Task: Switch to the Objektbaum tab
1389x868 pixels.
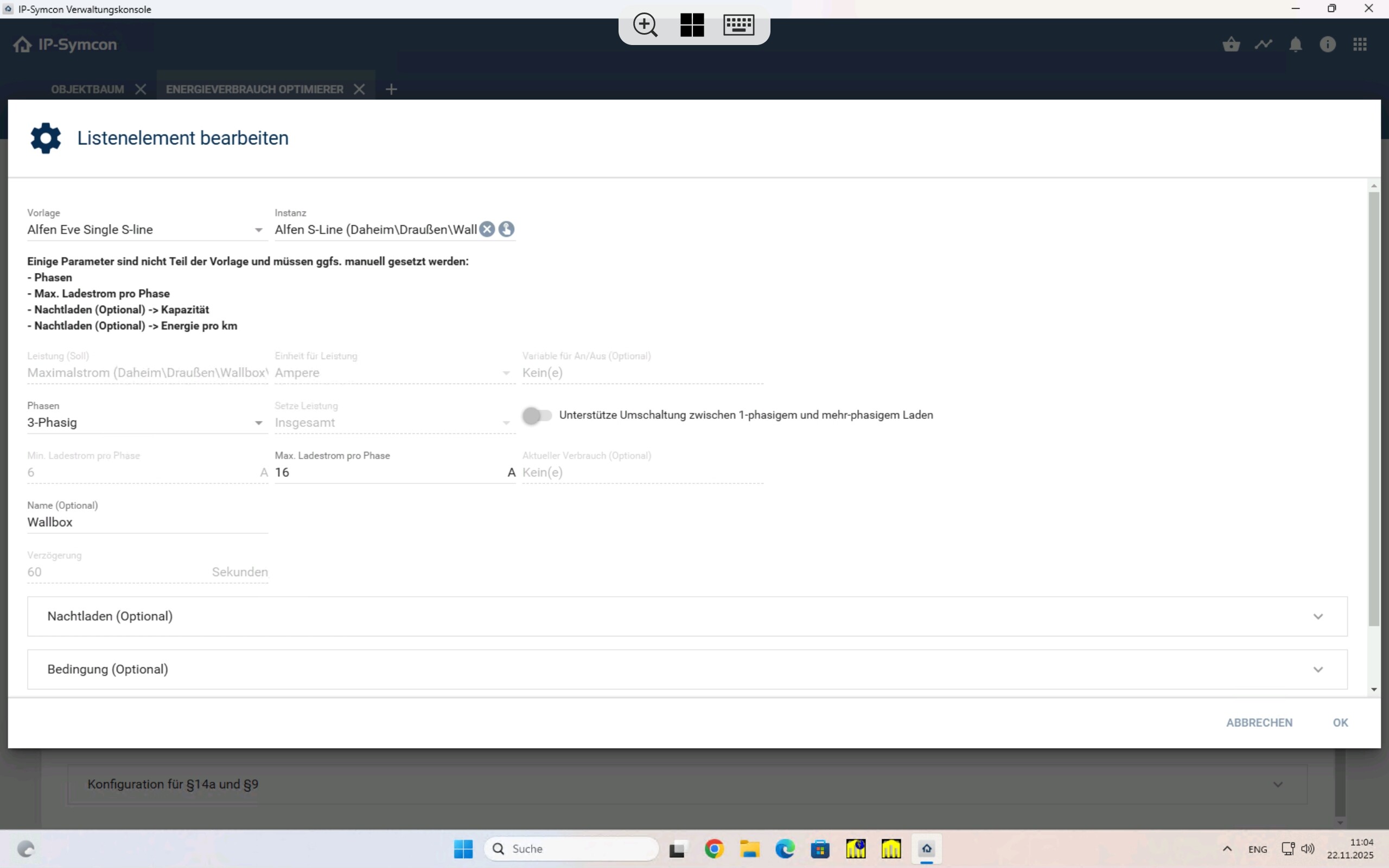Action: [x=87, y=89]
